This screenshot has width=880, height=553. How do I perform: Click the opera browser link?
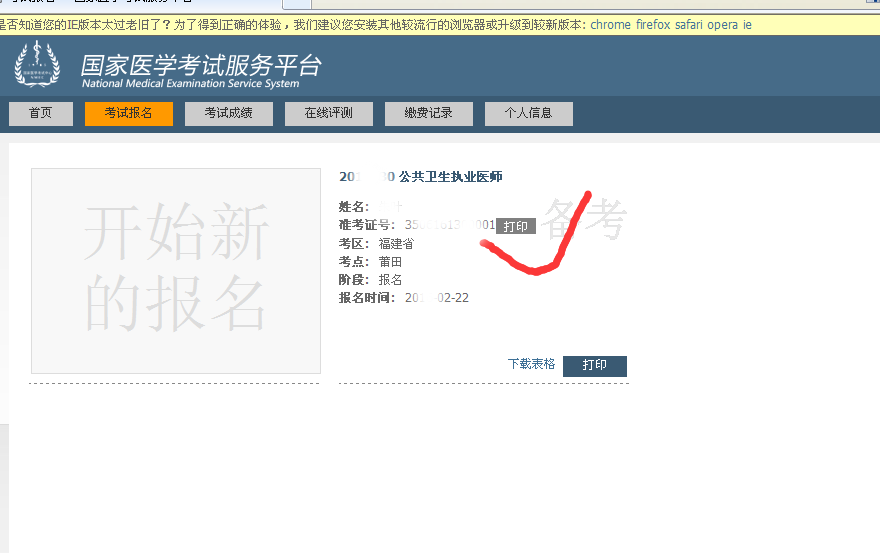click(x=724, y=25)
